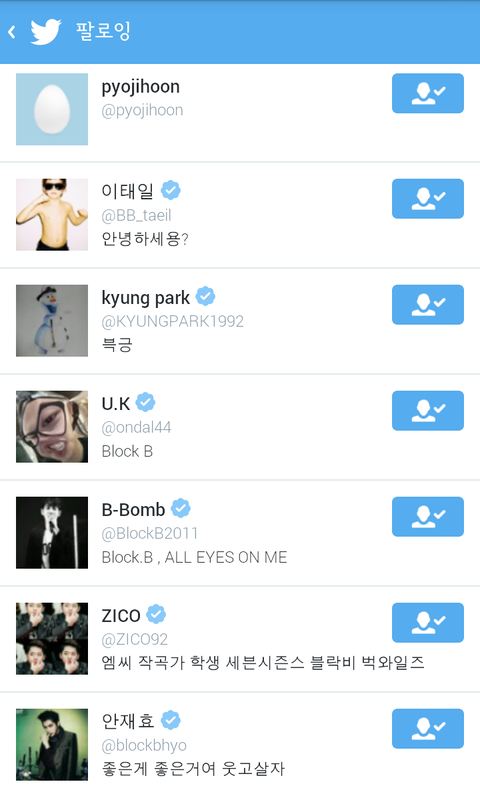Click verified badge next to kyung park
This screenshot has width=480, height=788.
point(205,296)
